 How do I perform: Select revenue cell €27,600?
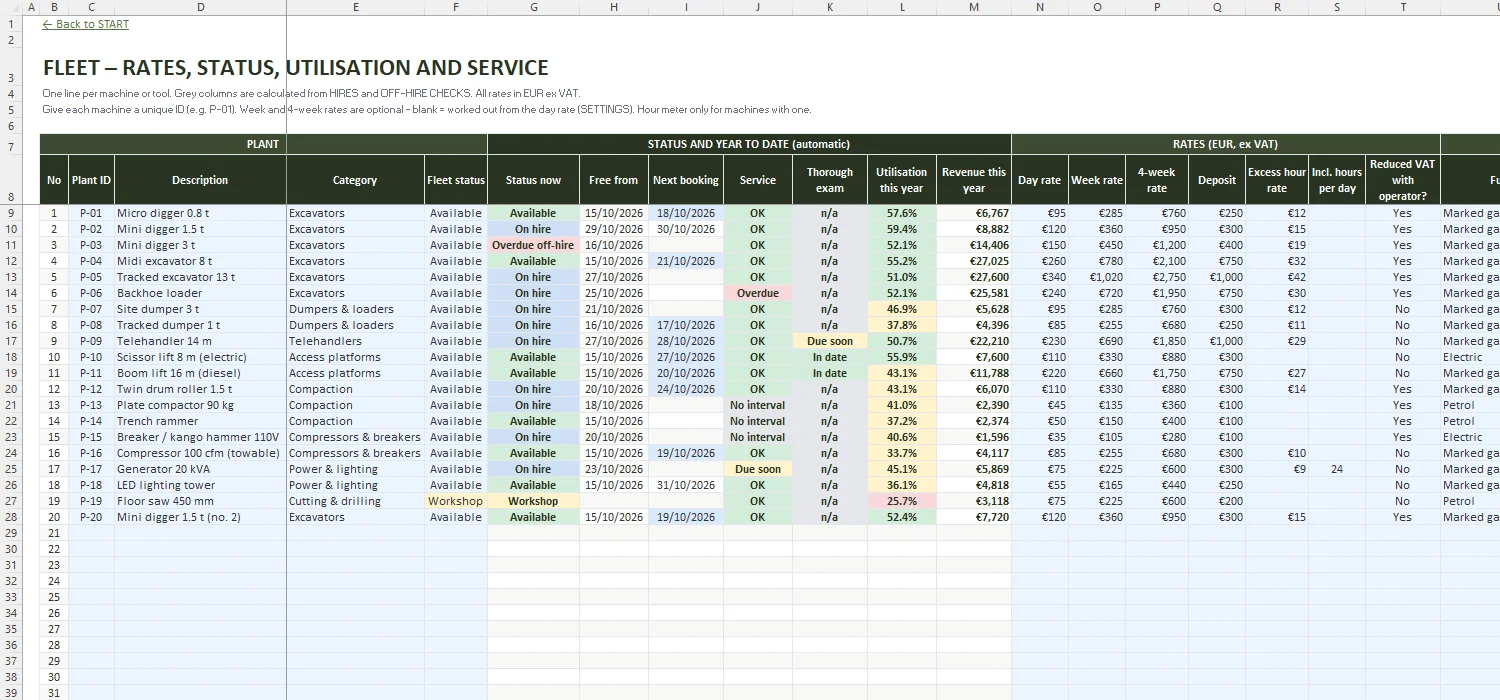click(974, 277)
